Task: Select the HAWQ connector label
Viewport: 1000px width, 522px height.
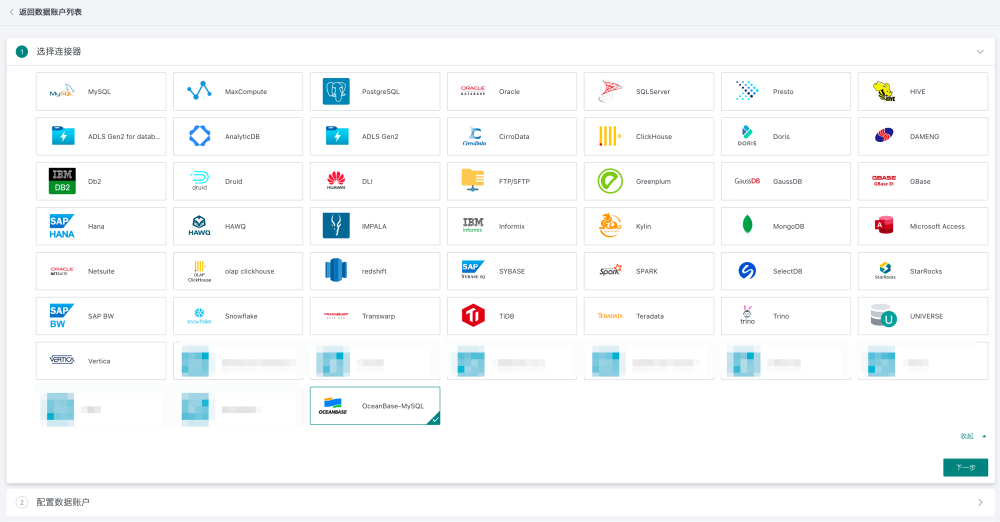Action: coord(235,227)
